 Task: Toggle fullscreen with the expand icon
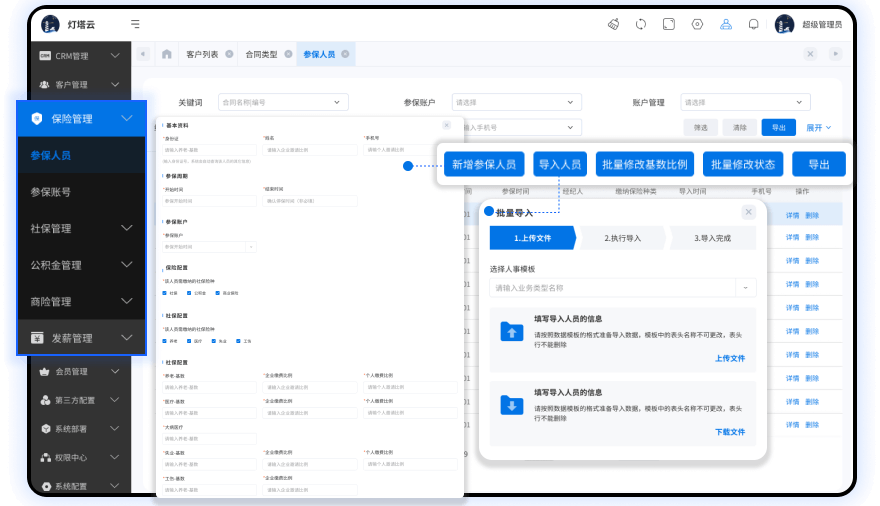coord(669,24)
